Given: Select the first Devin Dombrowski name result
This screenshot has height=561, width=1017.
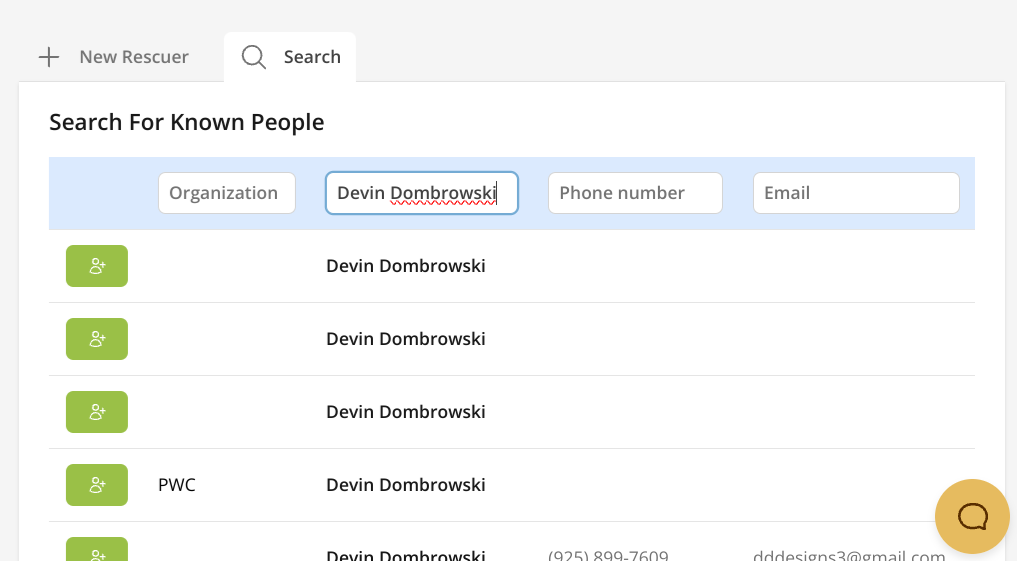Looking at the screenshot, I should click(406, 266).
